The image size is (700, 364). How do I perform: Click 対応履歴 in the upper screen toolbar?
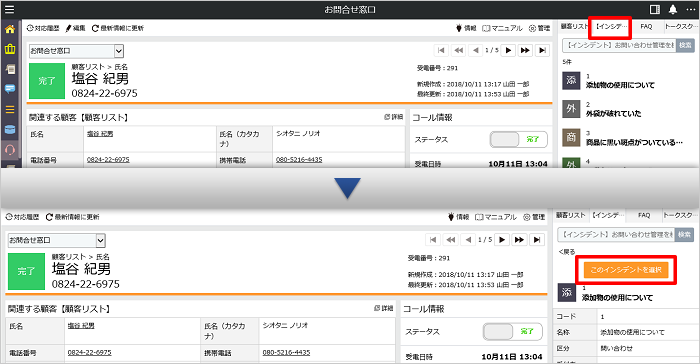[43, 28]
